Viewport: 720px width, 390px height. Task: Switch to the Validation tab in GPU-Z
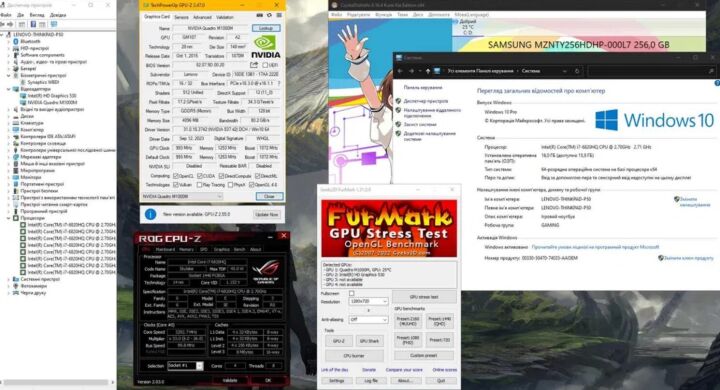pos(225,17)
